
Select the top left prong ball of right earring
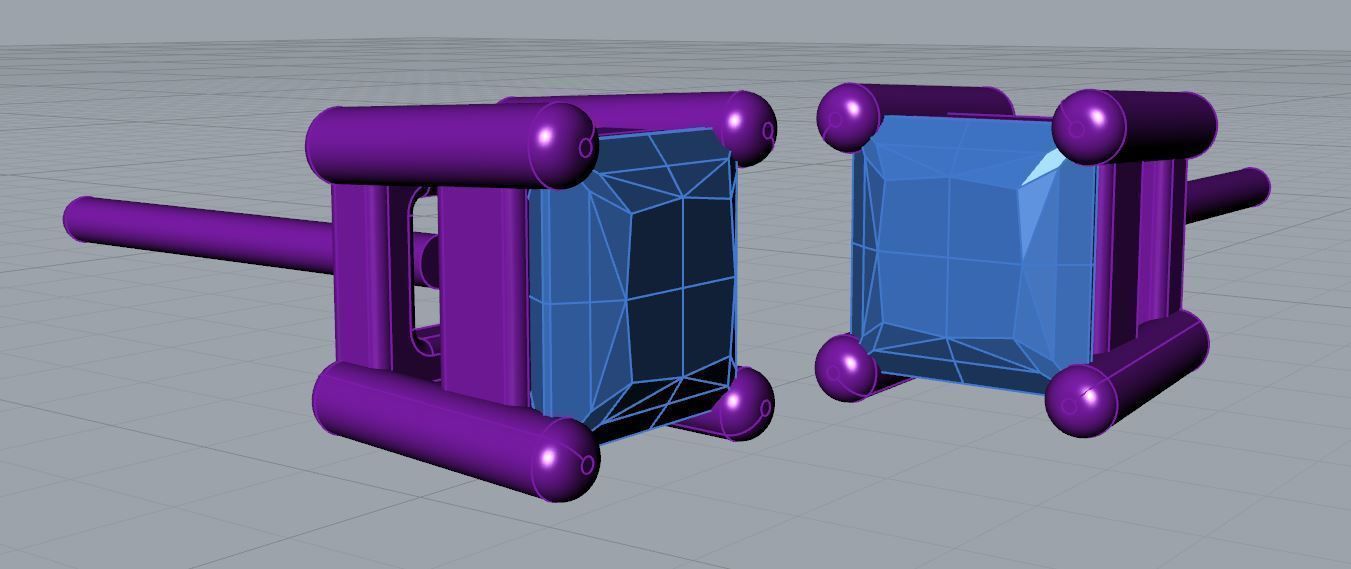(848, 116)
